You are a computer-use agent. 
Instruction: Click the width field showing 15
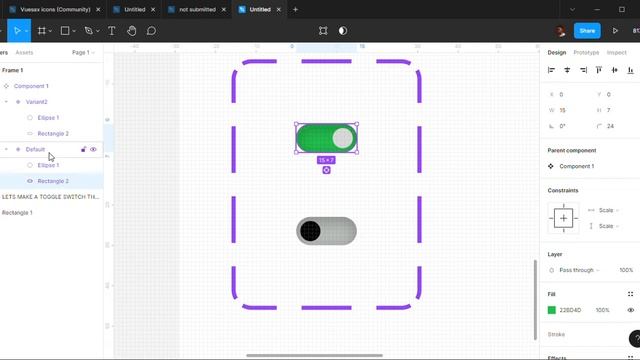tap(567, 110)
